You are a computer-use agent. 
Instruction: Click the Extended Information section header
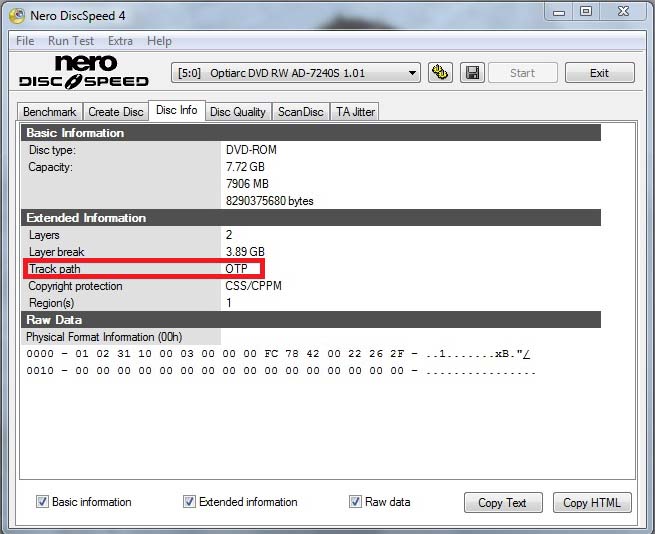pos(311,218)
